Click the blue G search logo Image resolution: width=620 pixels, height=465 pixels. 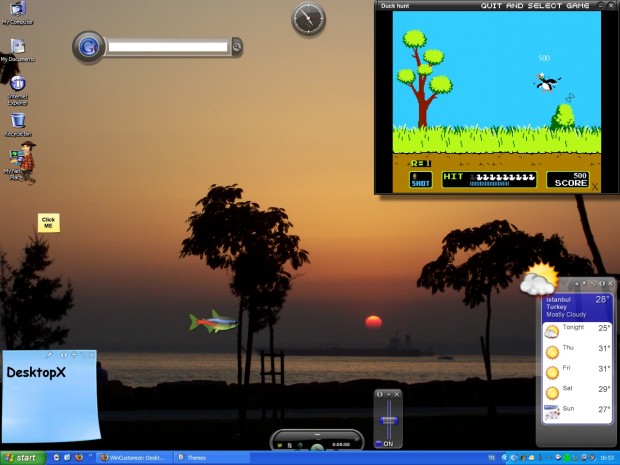point(89,46)
